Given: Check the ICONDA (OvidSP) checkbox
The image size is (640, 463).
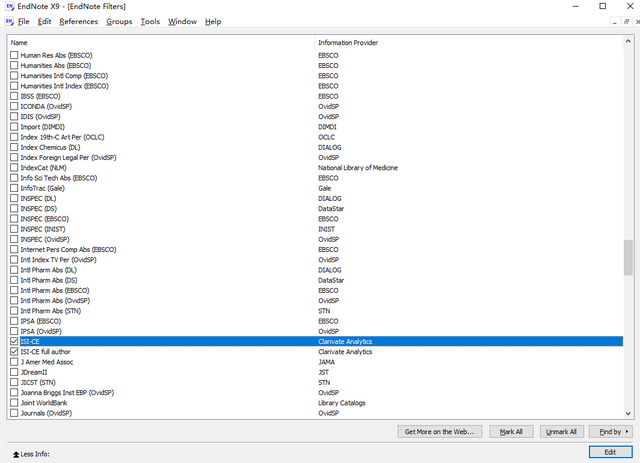Looking at the screenshot, I should click(x=14, y=106).
